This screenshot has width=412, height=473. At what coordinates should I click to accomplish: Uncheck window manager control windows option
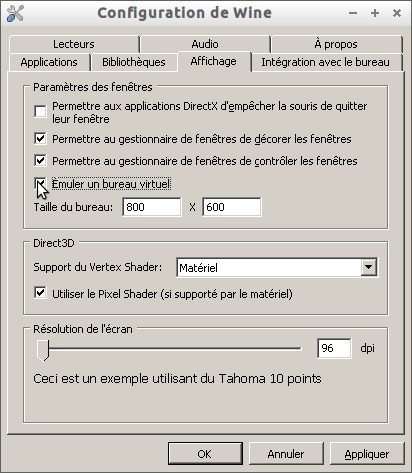(x=40, y=160)
